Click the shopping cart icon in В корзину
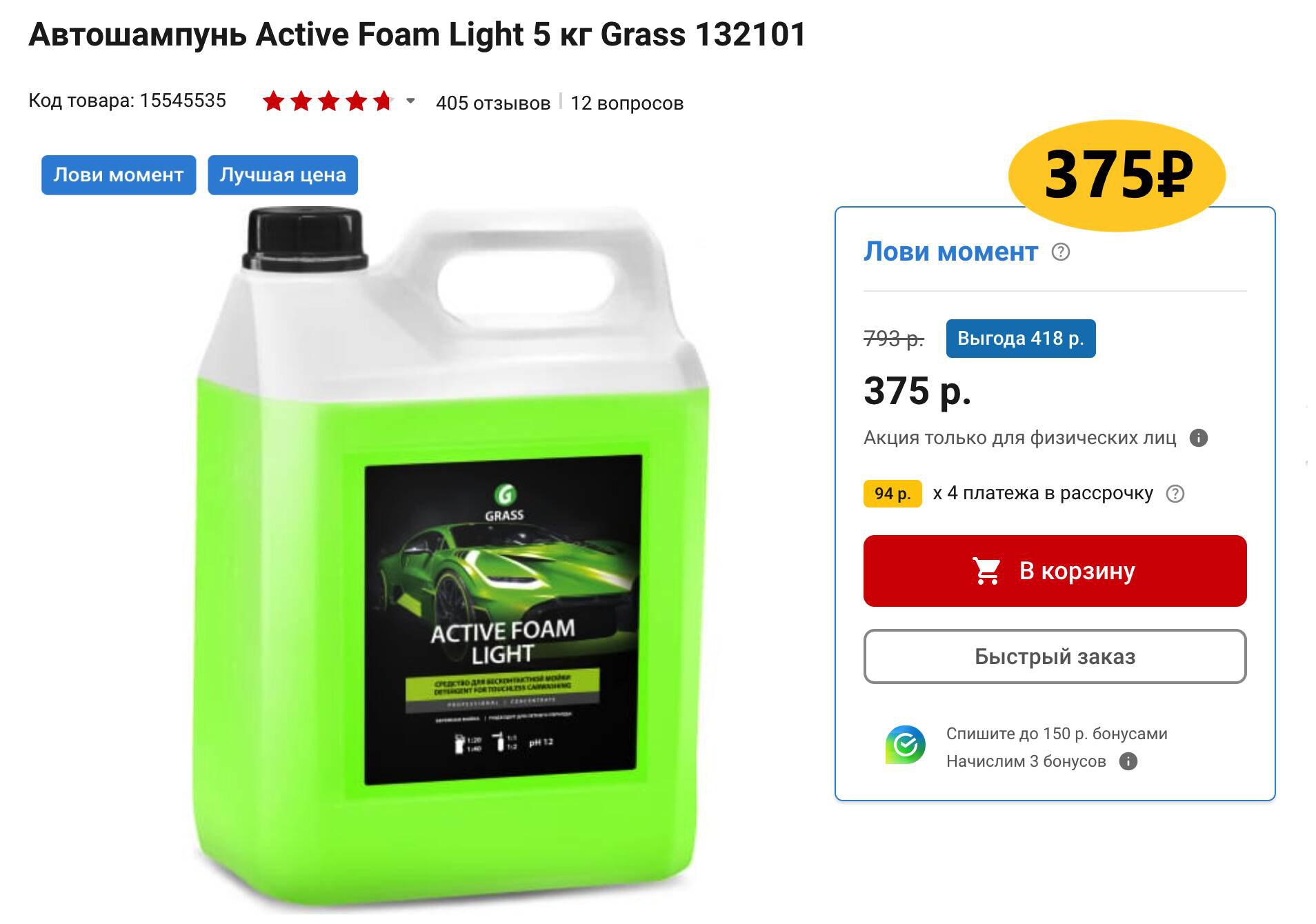 (987, 571)
